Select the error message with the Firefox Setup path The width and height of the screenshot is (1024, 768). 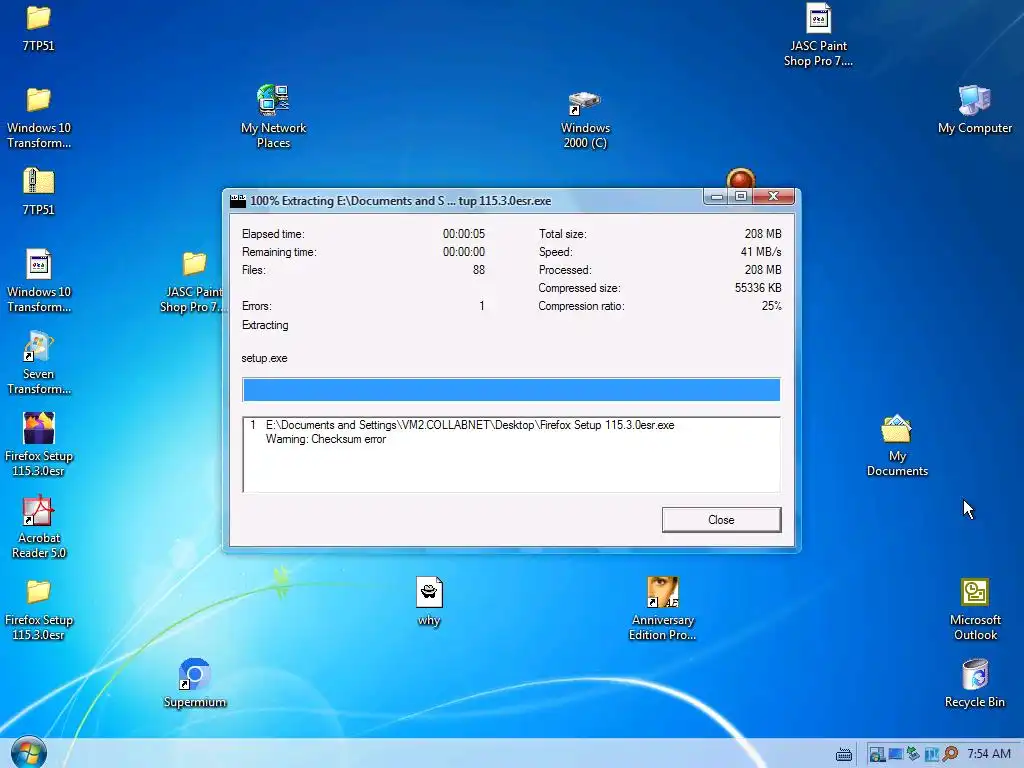[x=470, y=425]
